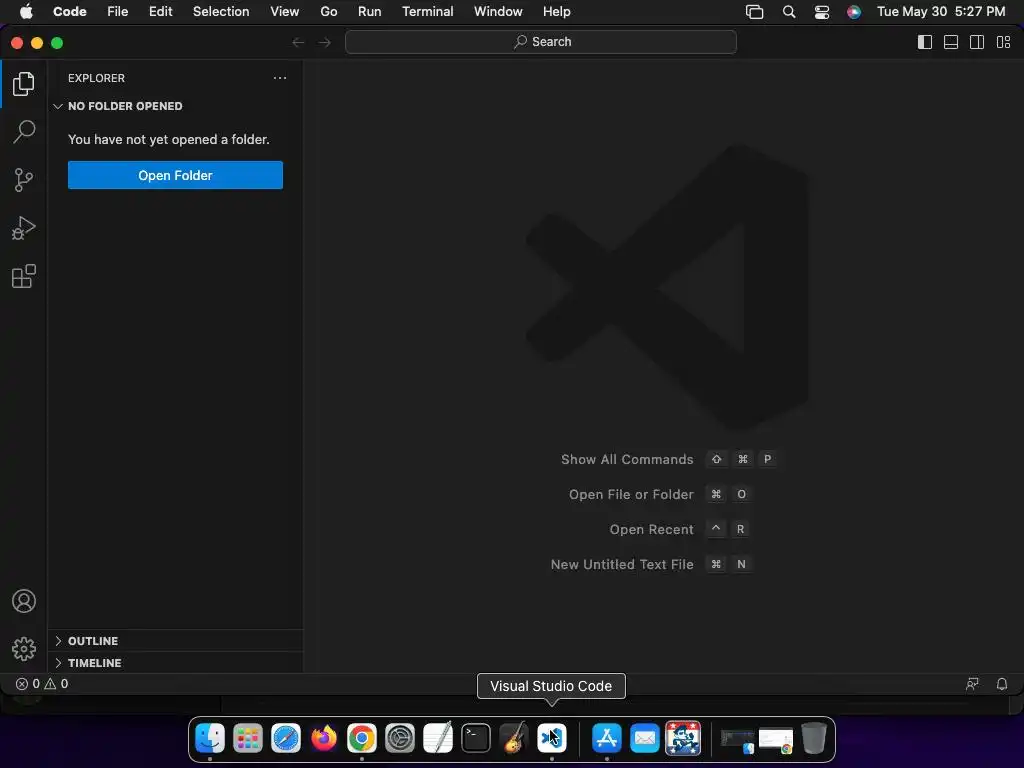Open the Run and Debug view
1024x768 pixels.
pos(24,228)
